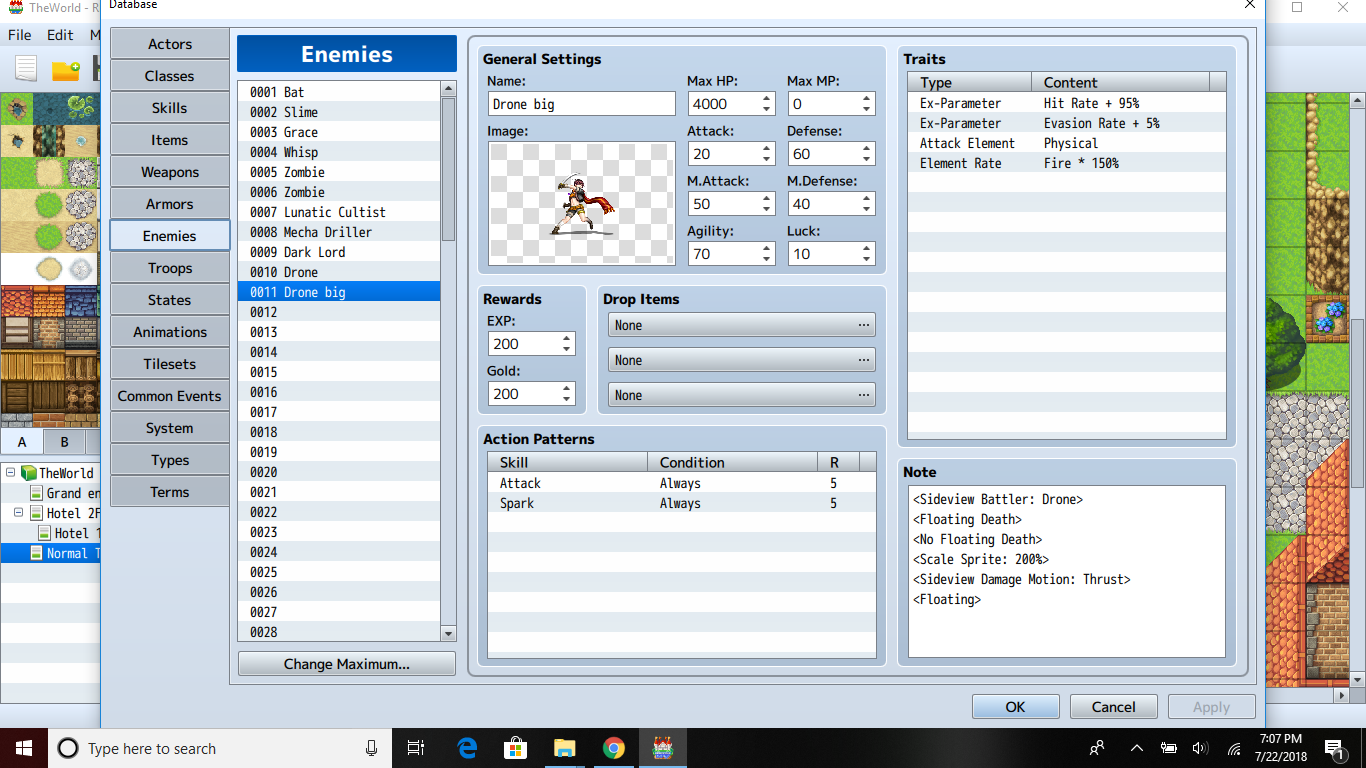Collapse the TheWorld map tree

click(x=10, y=473)
